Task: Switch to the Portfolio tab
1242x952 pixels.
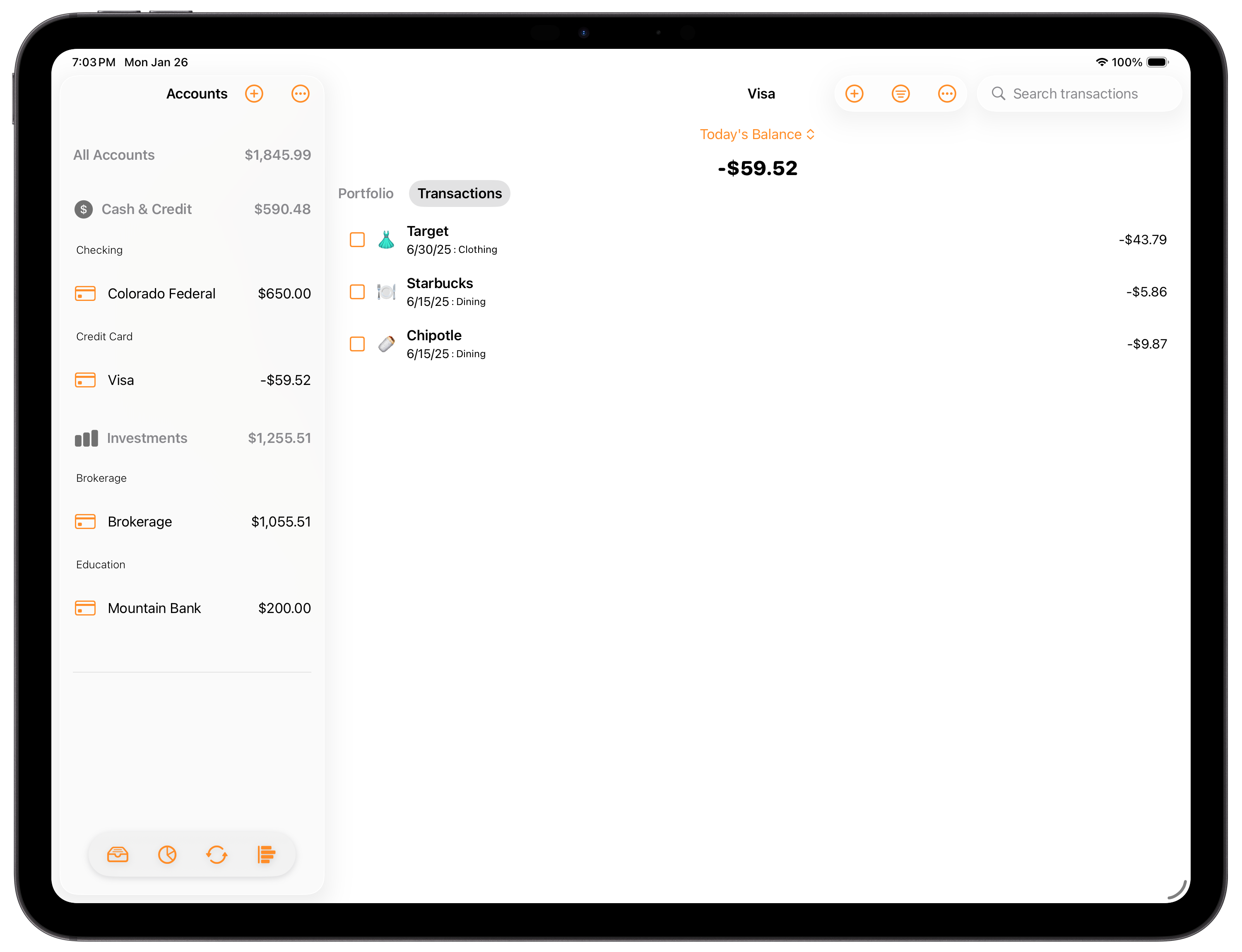Action: pyautogui.click(x=366, y=194)
